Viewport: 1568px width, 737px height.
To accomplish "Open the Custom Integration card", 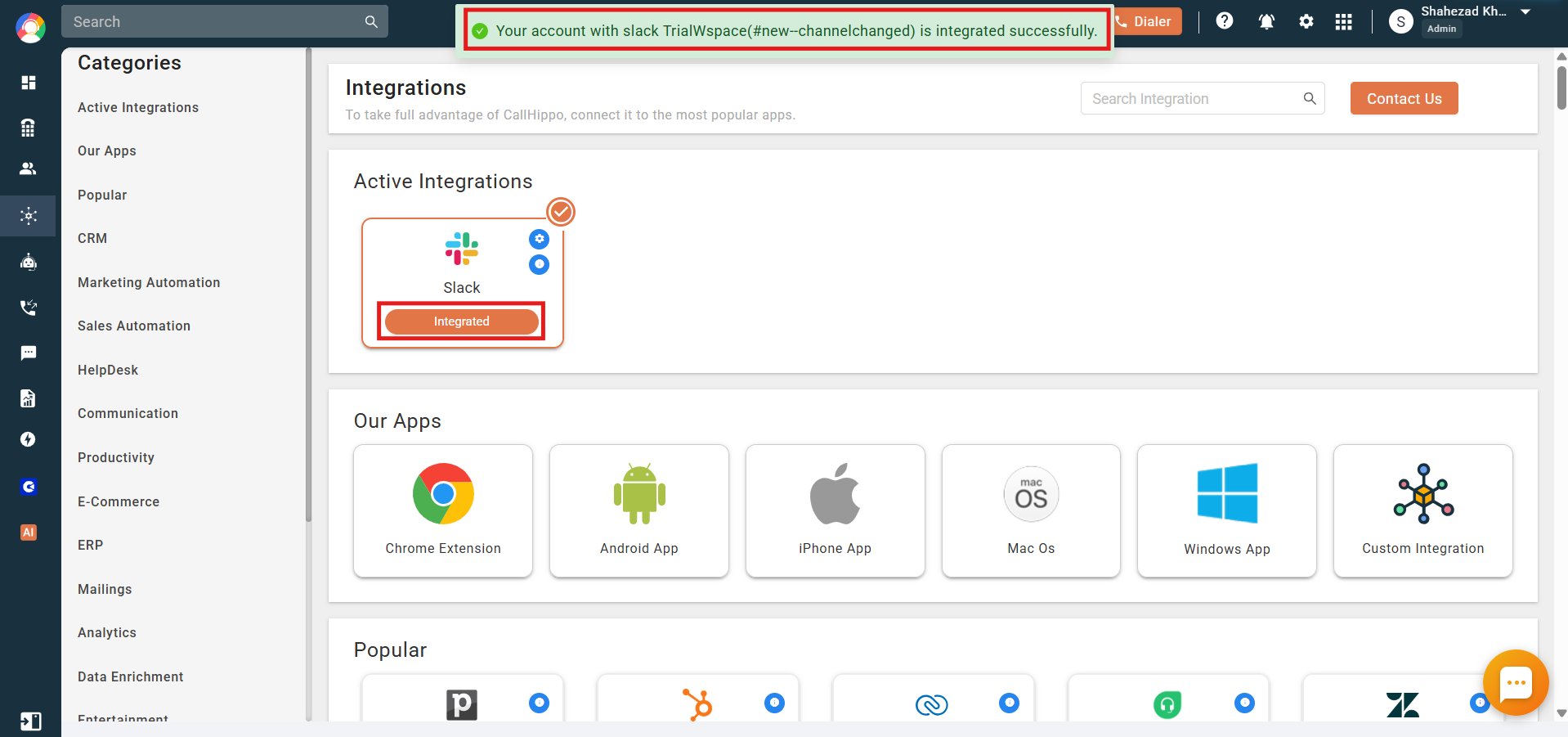I will pos(1423,510).
